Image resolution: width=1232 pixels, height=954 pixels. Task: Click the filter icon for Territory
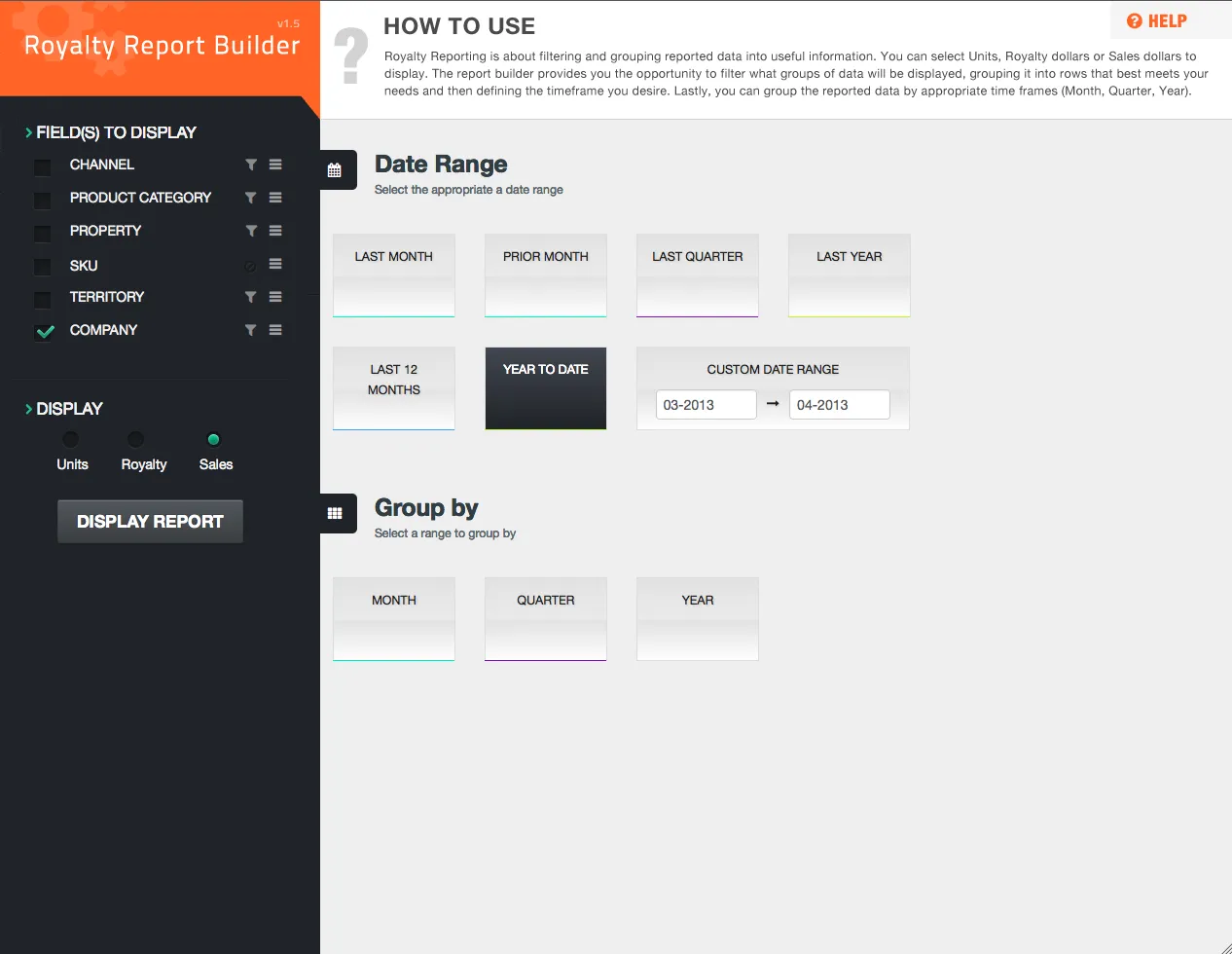(x=251, y=297)
